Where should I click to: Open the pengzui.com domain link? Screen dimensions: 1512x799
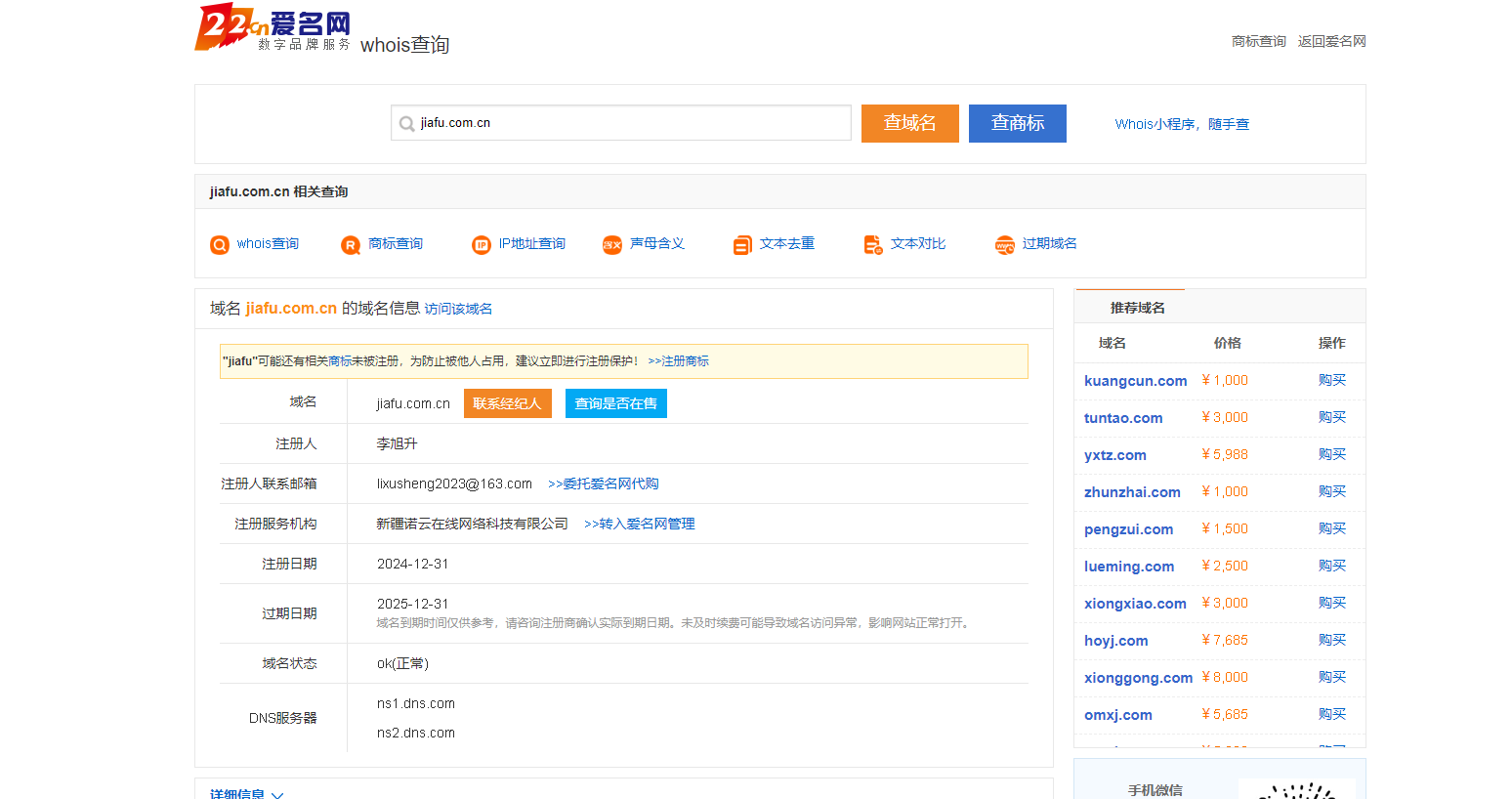click(1128, 529)
